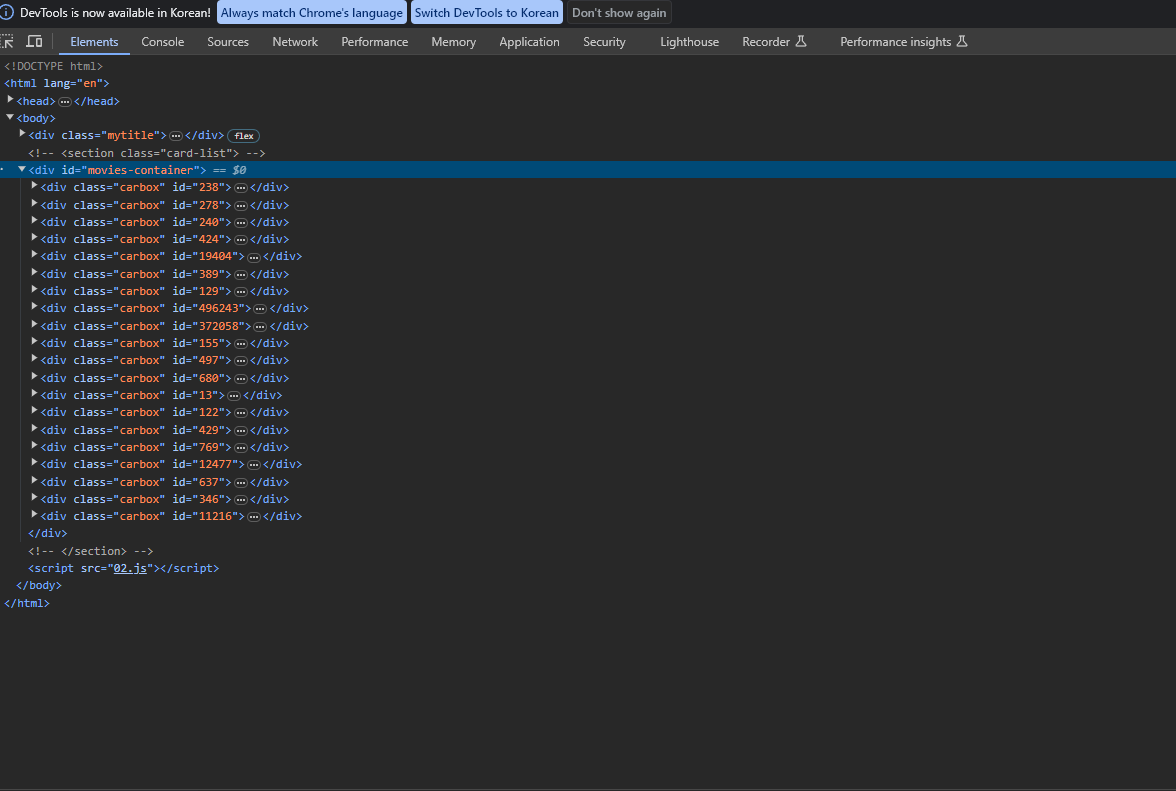The height and width of the screenshot is (791, 1176).
Task: Switch to the Memory tab
Action: point(454,42)
